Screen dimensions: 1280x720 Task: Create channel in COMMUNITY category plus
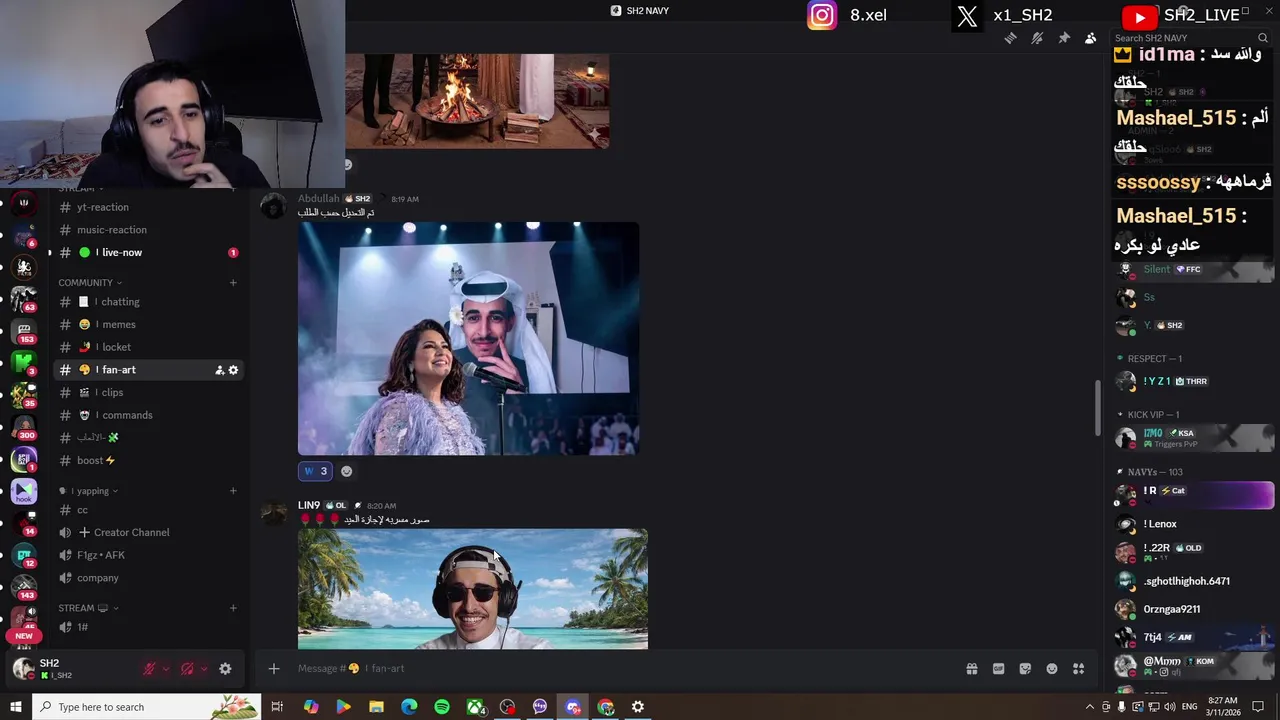point(233,283)
